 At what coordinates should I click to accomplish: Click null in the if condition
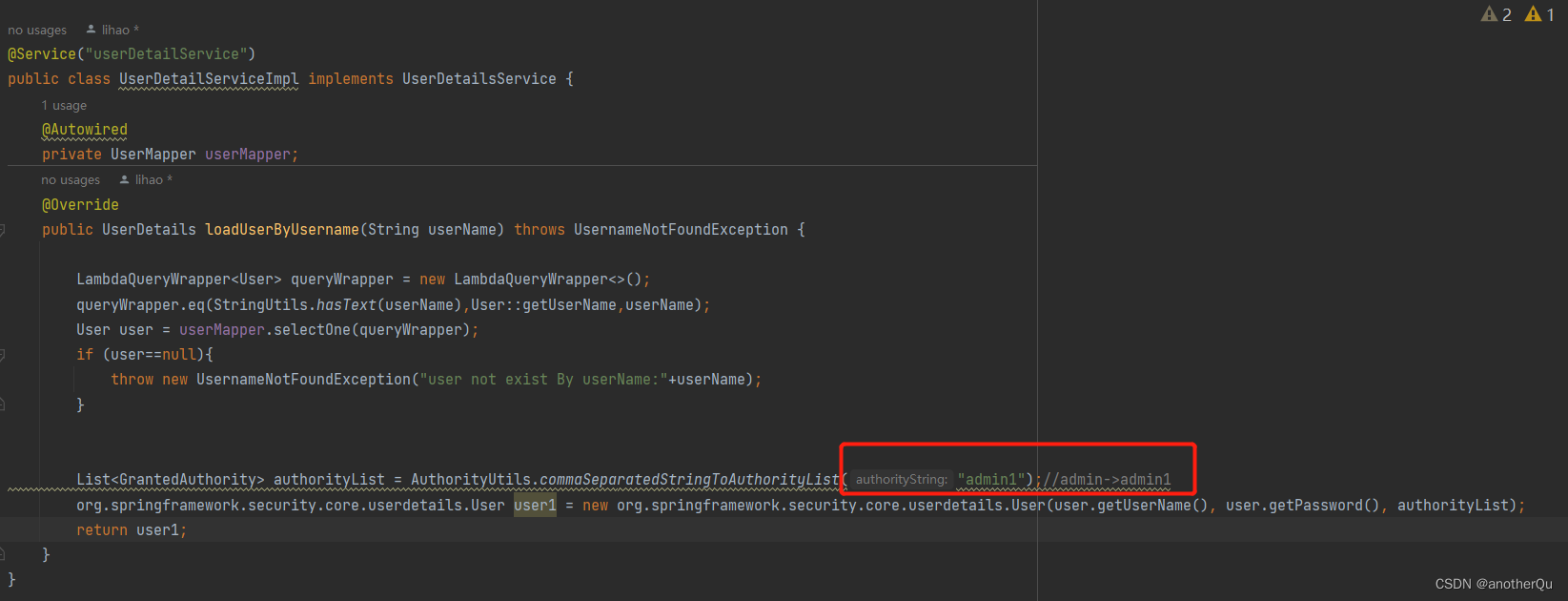point(179,354)
